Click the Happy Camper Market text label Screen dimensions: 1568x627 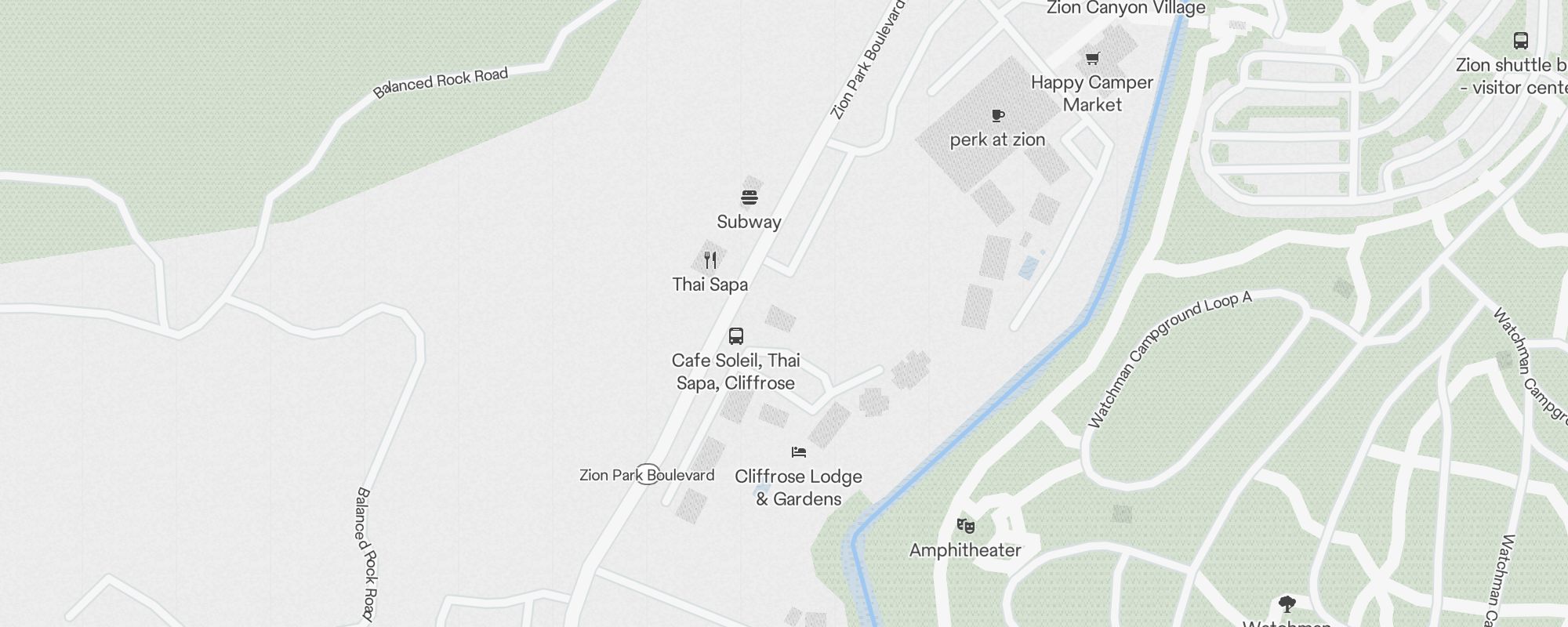click(1092, 93)
